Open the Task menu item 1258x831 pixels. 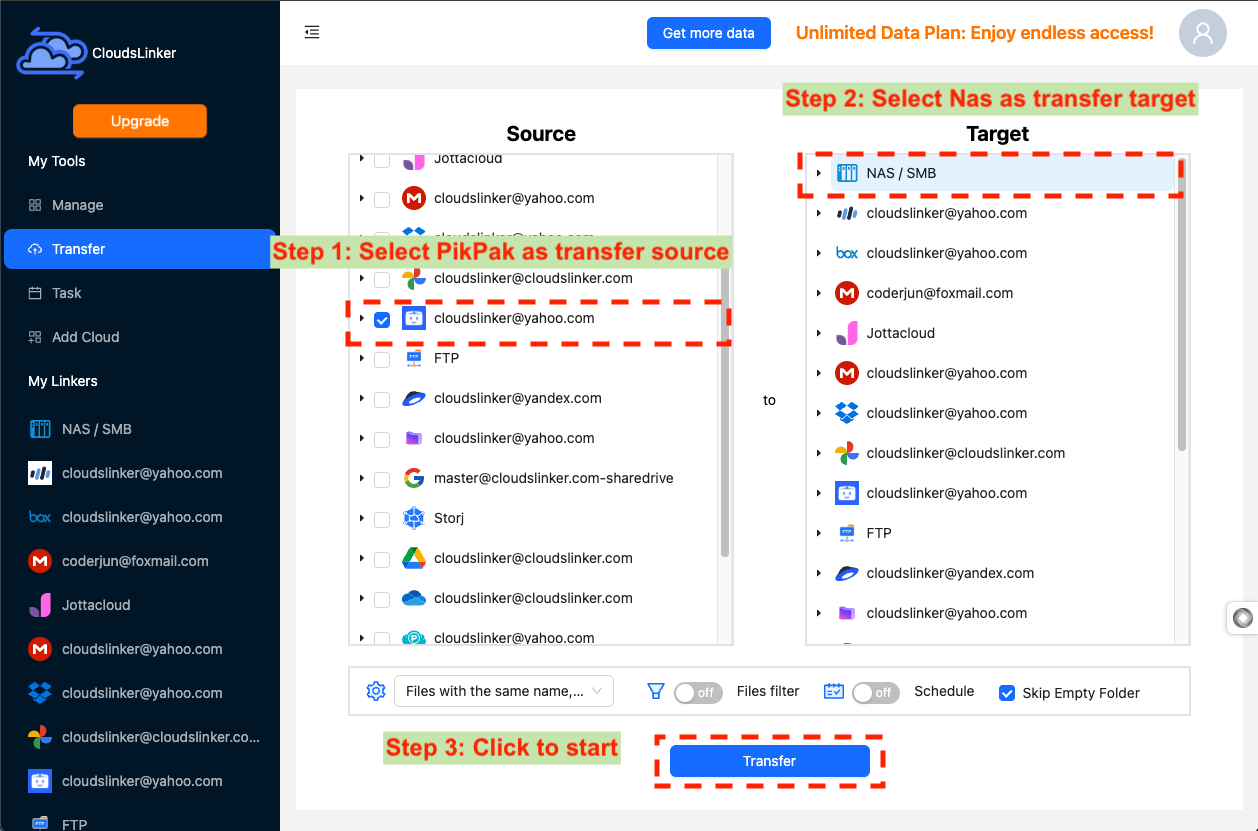[140, 293]
